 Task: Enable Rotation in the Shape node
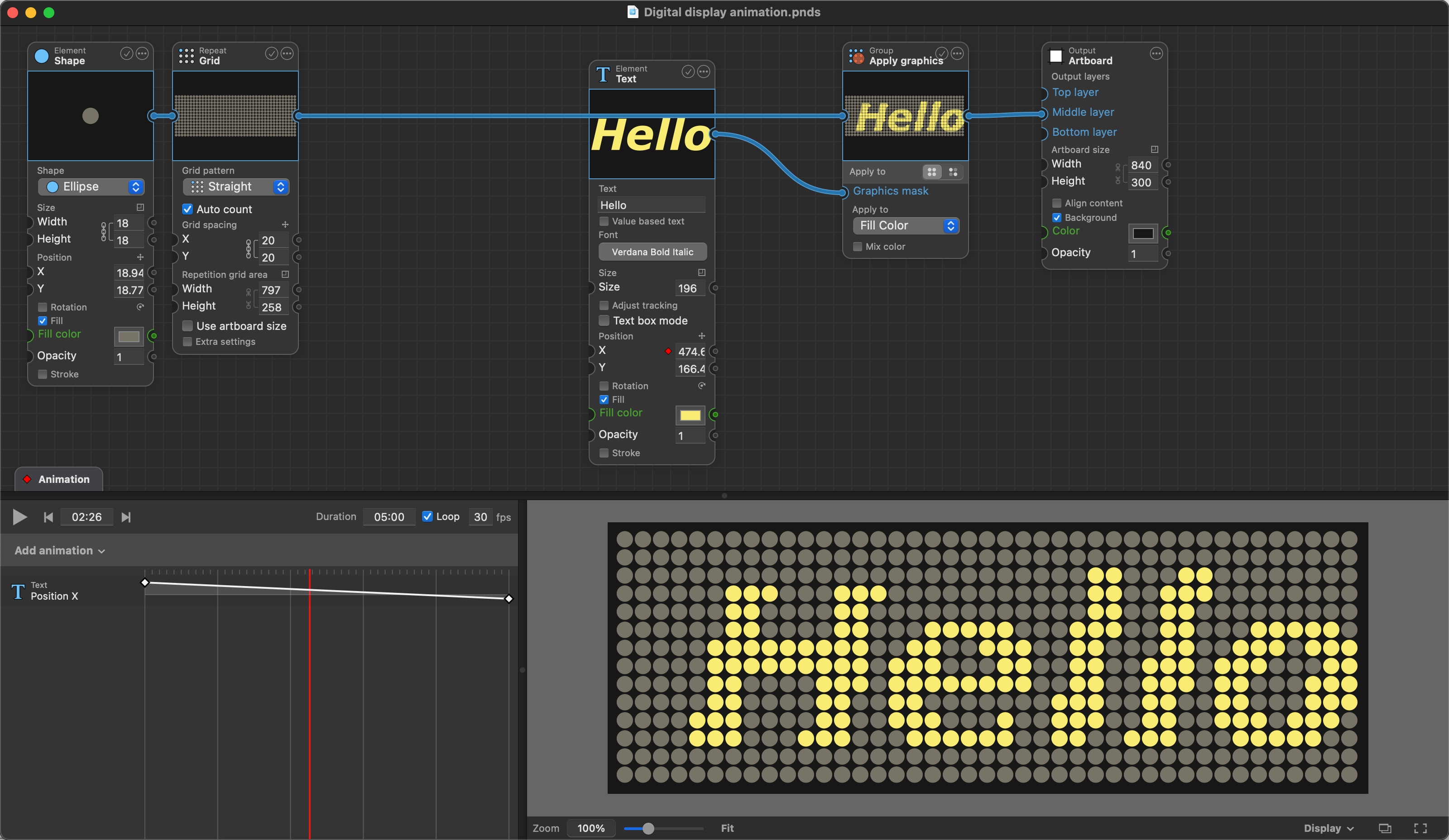(x=43, y=307)
